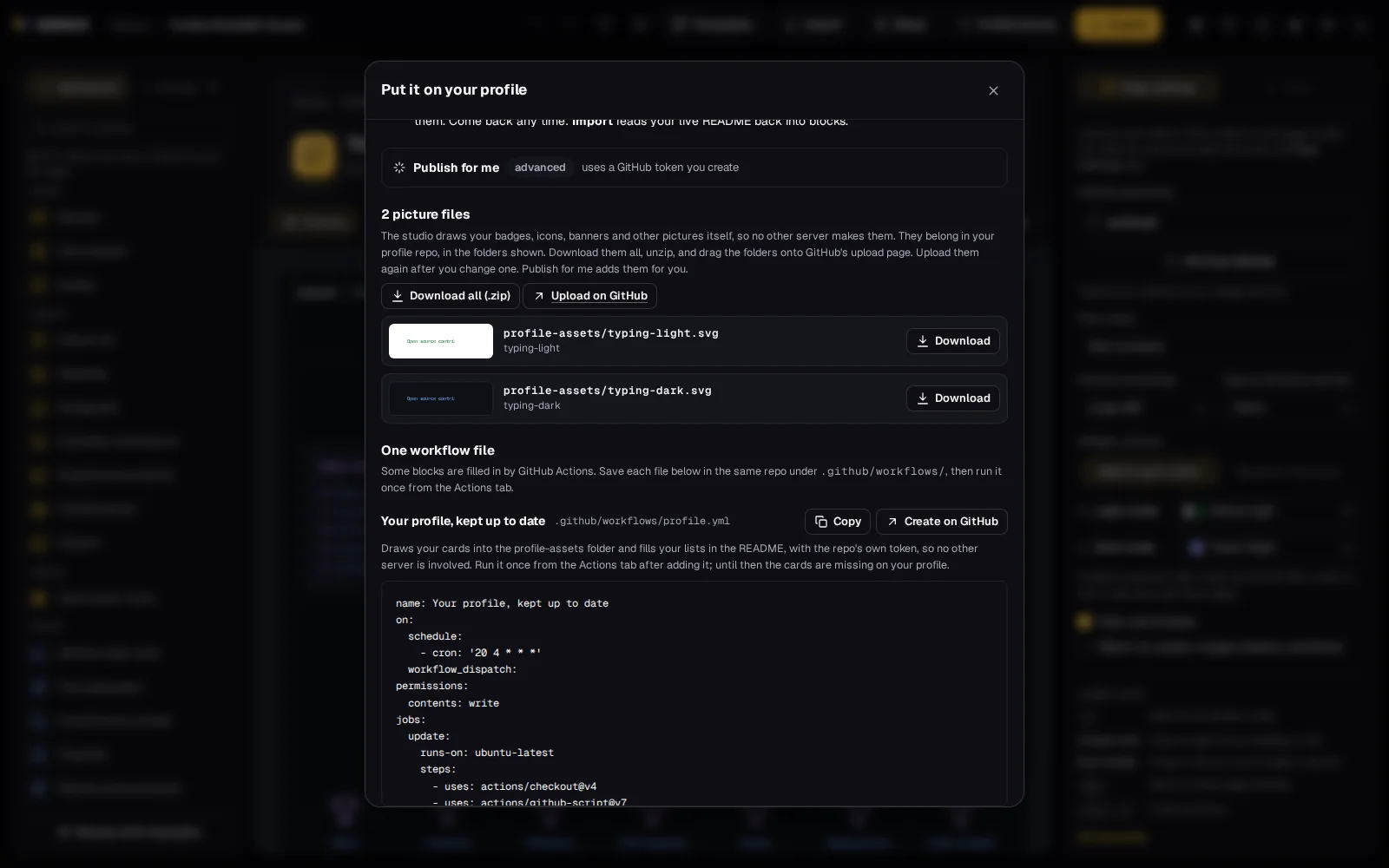Click the 'typing-dark' caption under the file path
The height and width of the screenshot is (868, 1389).
531,405
